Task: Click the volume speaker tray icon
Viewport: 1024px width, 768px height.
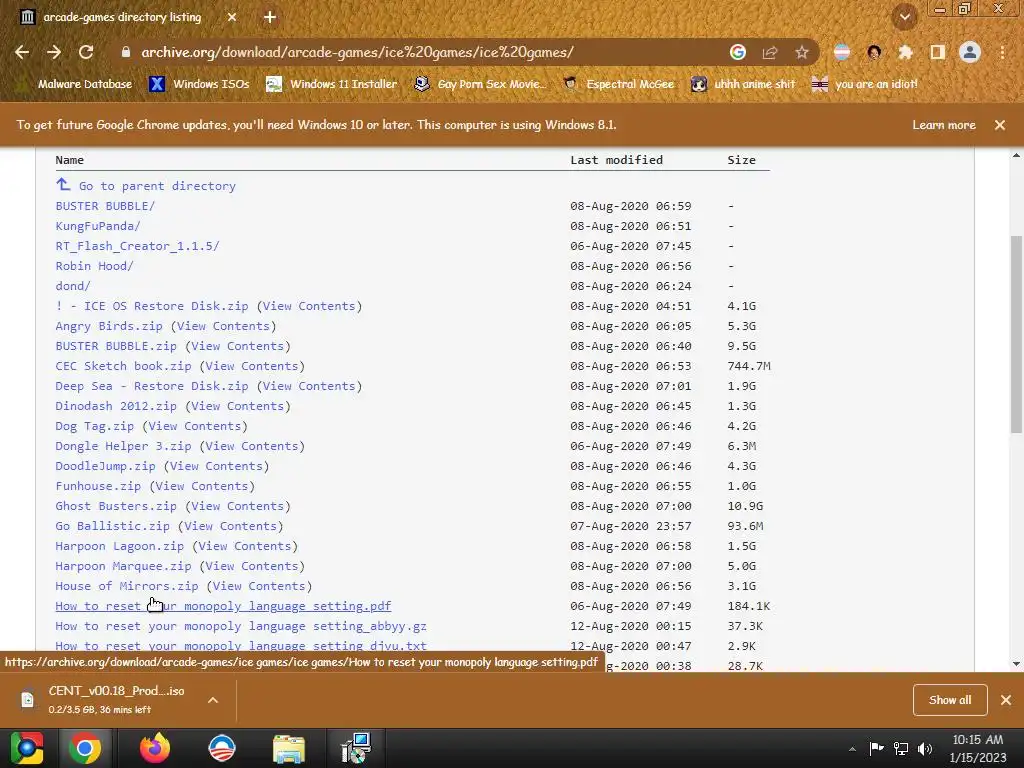Action: [x=924, y=749]
